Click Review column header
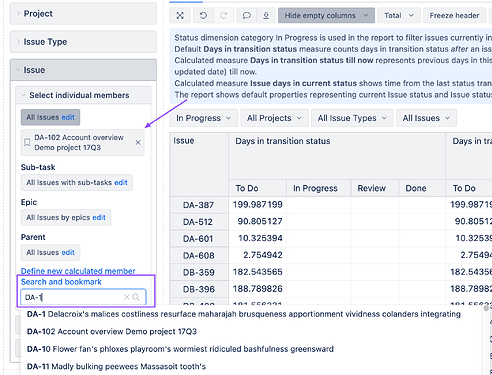The height and width of the screenshot is (375, 492). 375,188
